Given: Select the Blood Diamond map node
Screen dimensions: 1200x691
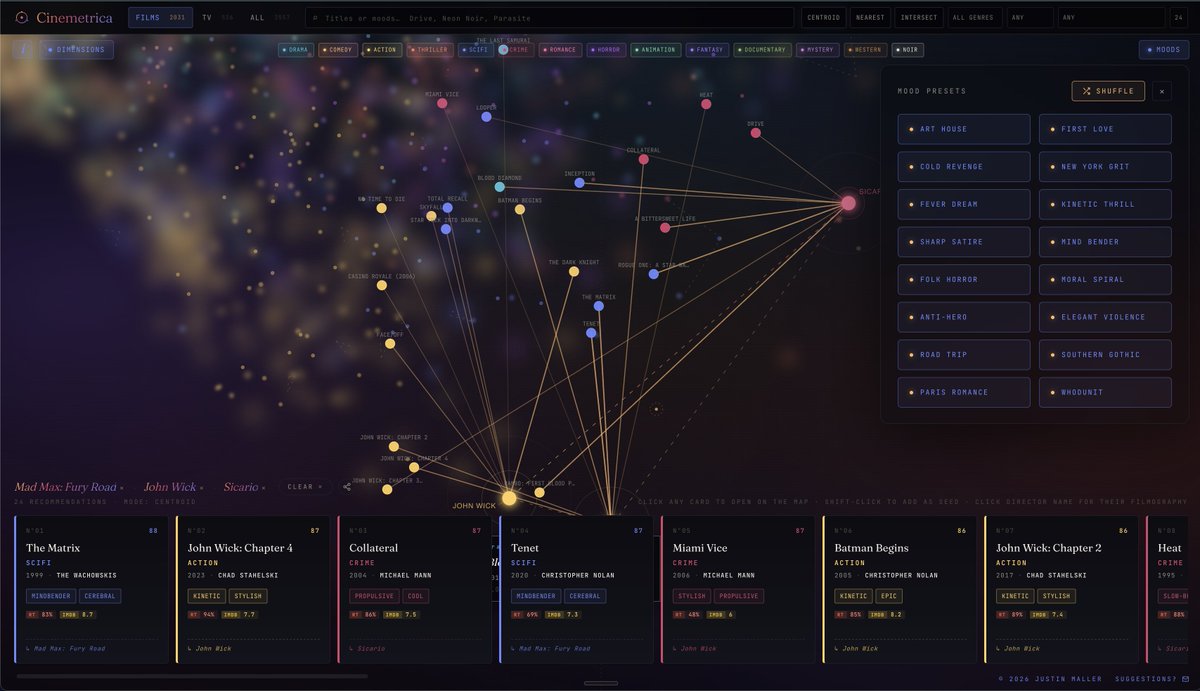Looking at the screenshot, I should tap(499, 187).
